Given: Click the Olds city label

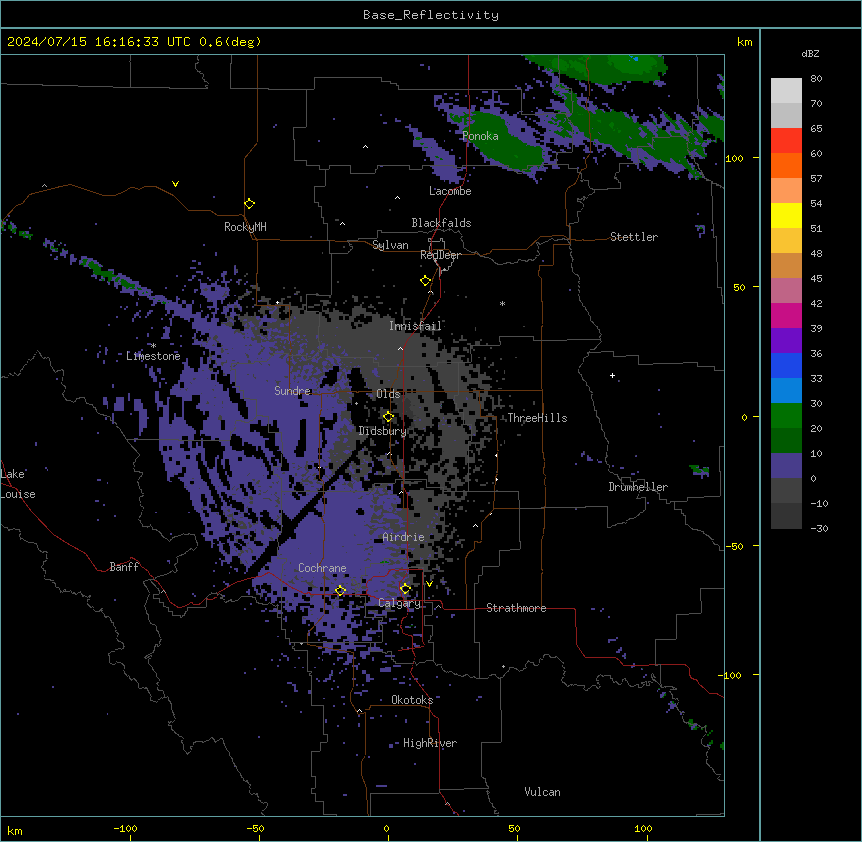Looking at the screenshot, I should click(388, 394).
